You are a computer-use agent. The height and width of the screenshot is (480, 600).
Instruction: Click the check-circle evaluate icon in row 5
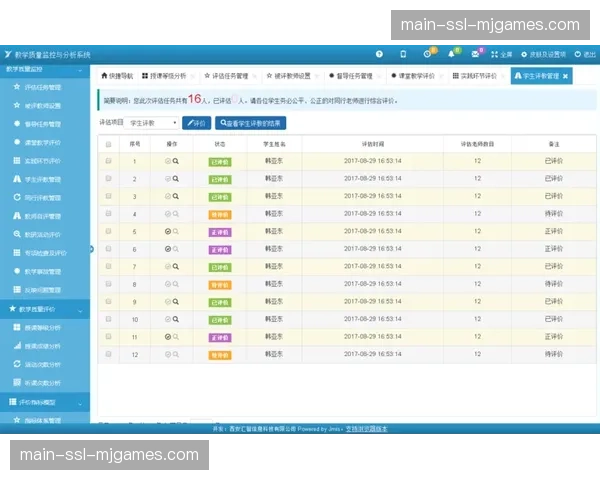pyautogui.click(x=168, y=231)
